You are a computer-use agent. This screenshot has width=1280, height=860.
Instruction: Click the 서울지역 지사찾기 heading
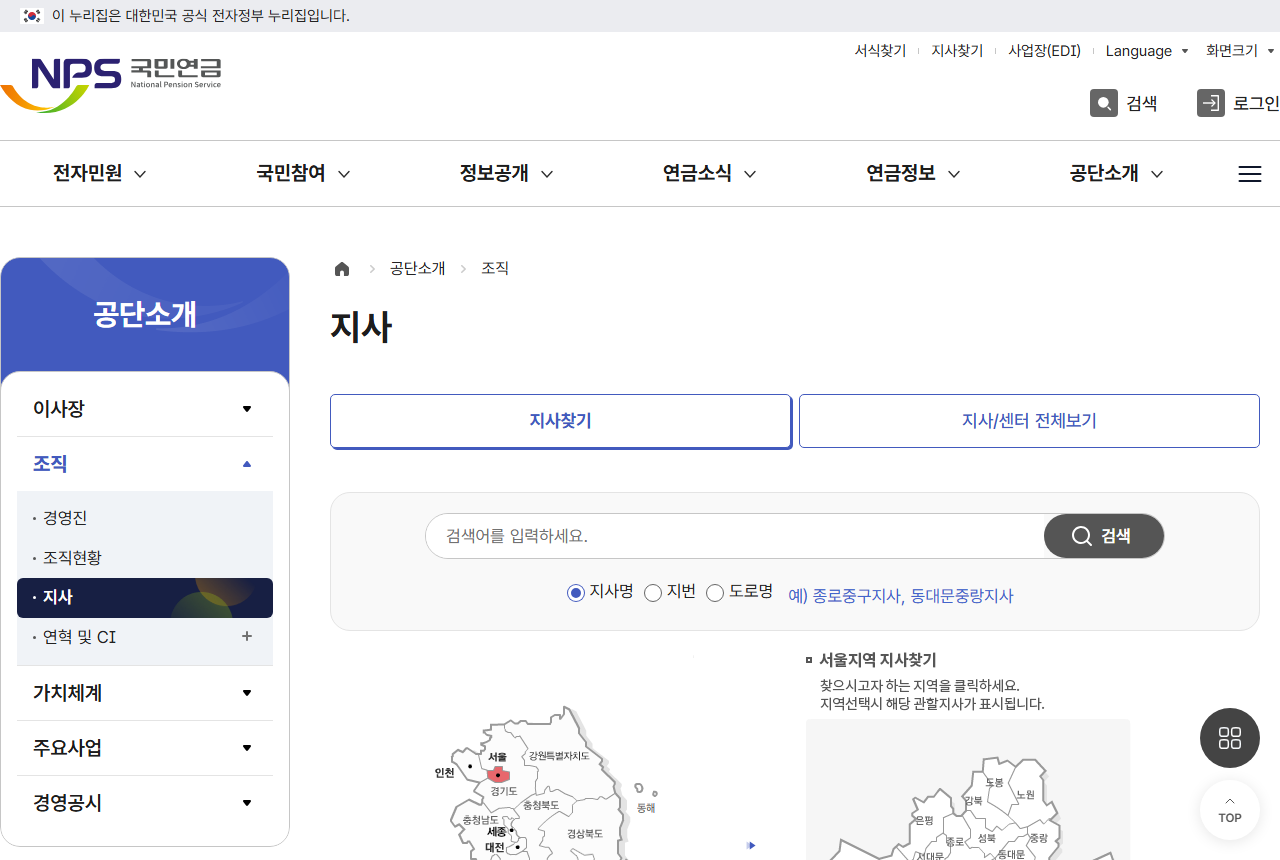point(878,660)
